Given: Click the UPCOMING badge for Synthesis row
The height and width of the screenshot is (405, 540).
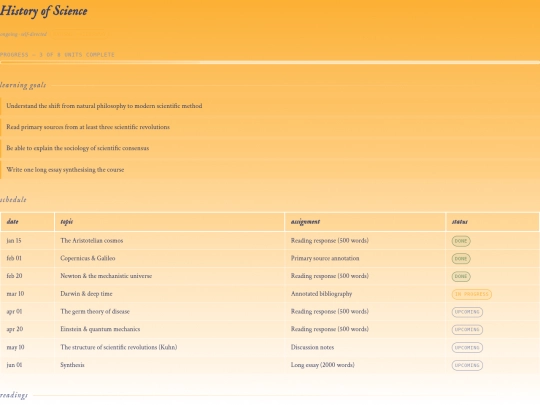Looking at the screenshot, I should point(467,365).
